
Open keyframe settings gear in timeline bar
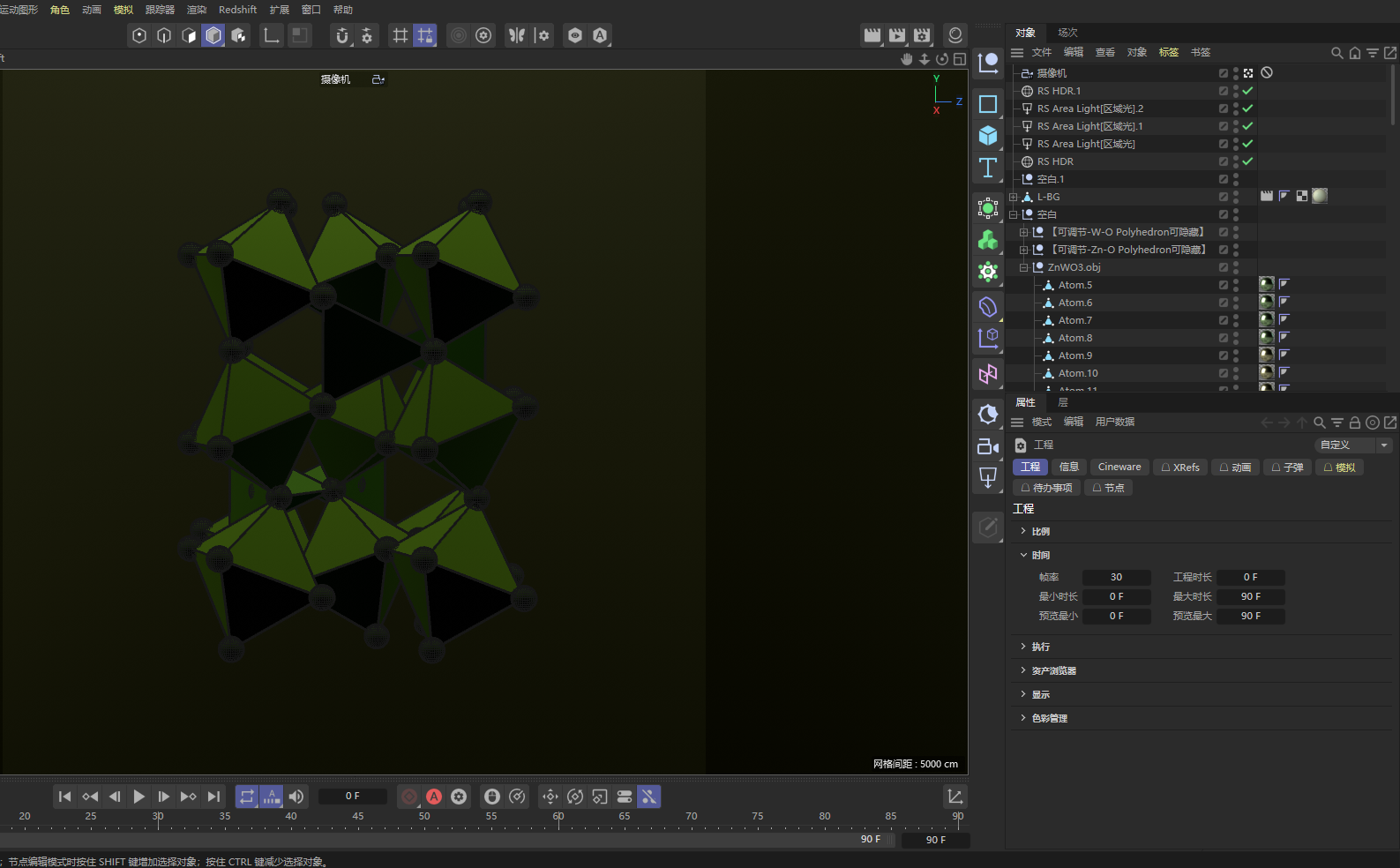point(459,797)
